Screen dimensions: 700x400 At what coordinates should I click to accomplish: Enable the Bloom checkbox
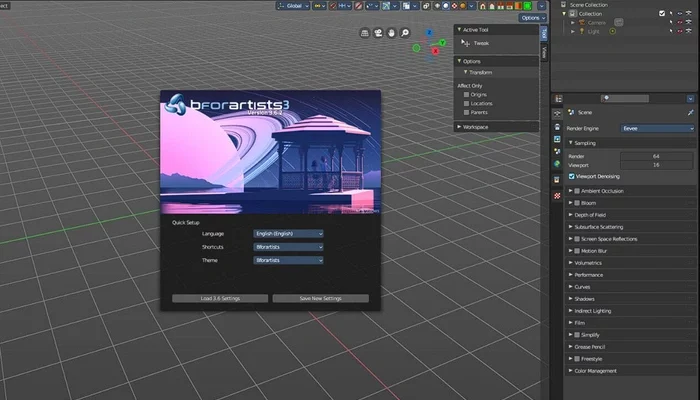tap(577, 203)
